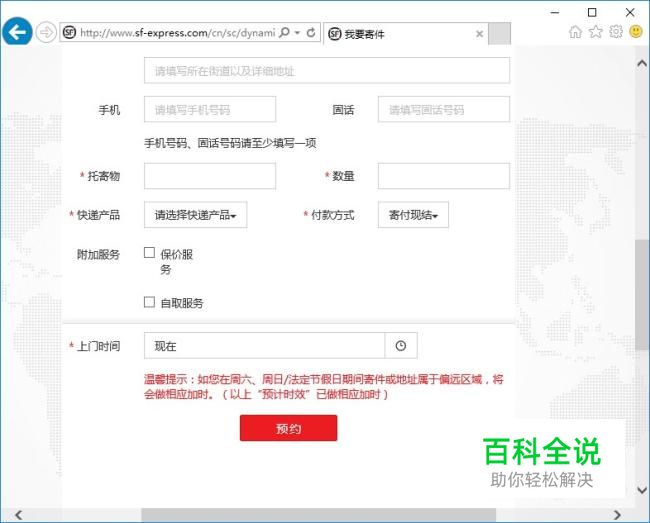
Task: Check the 保价服务 checkbox
Action: tap(149, 253)
